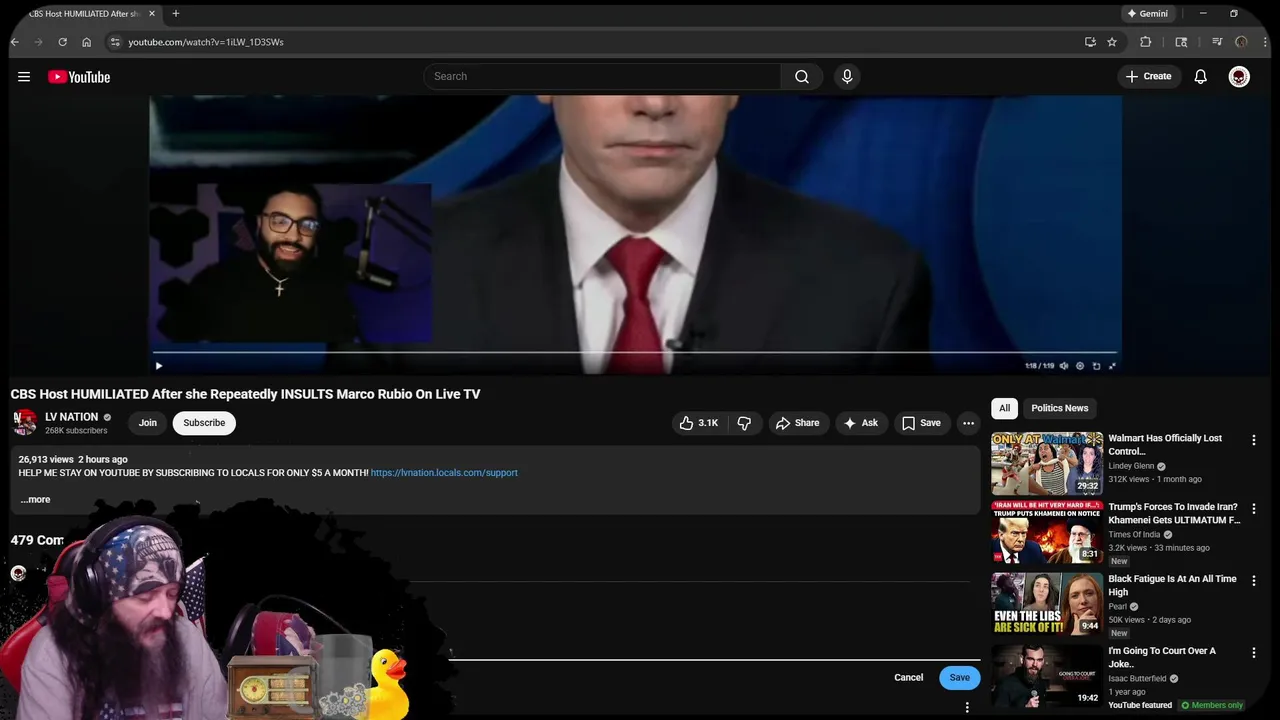Open the Ask AI feature
The width and height of the screenshot is (1280, 720).
point(860,423)
